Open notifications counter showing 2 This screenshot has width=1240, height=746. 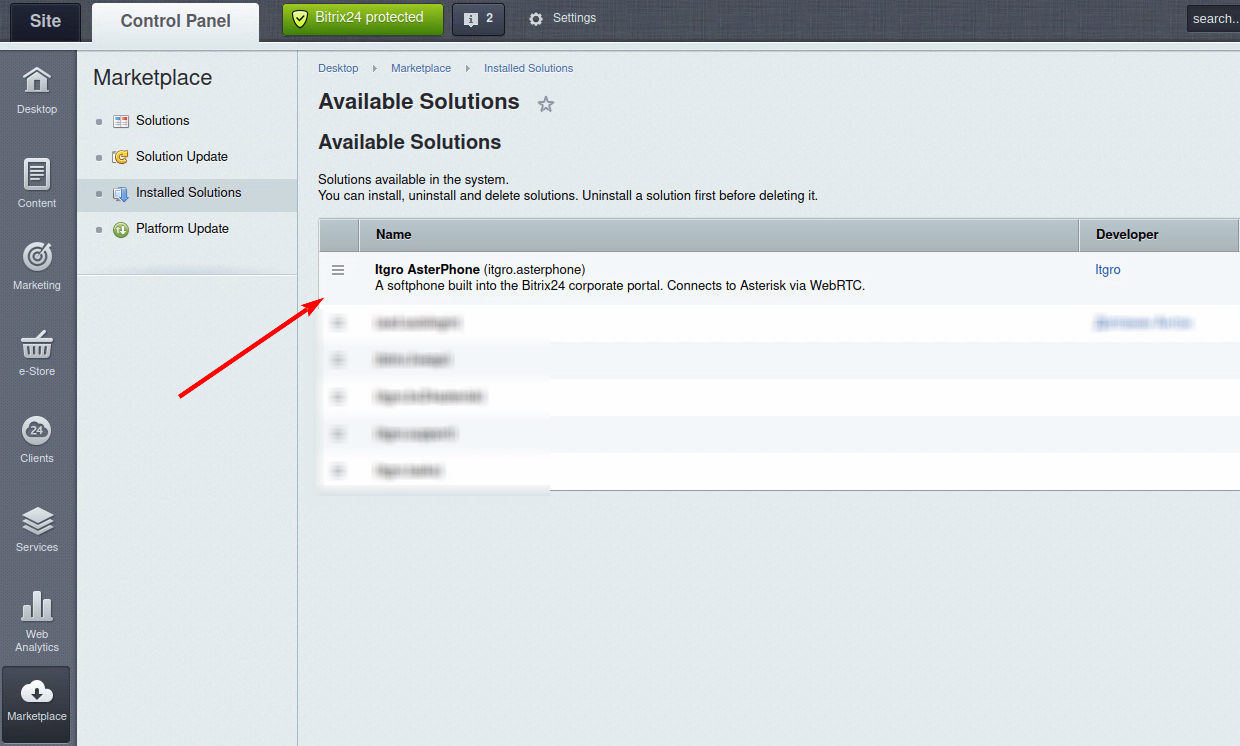478,19
